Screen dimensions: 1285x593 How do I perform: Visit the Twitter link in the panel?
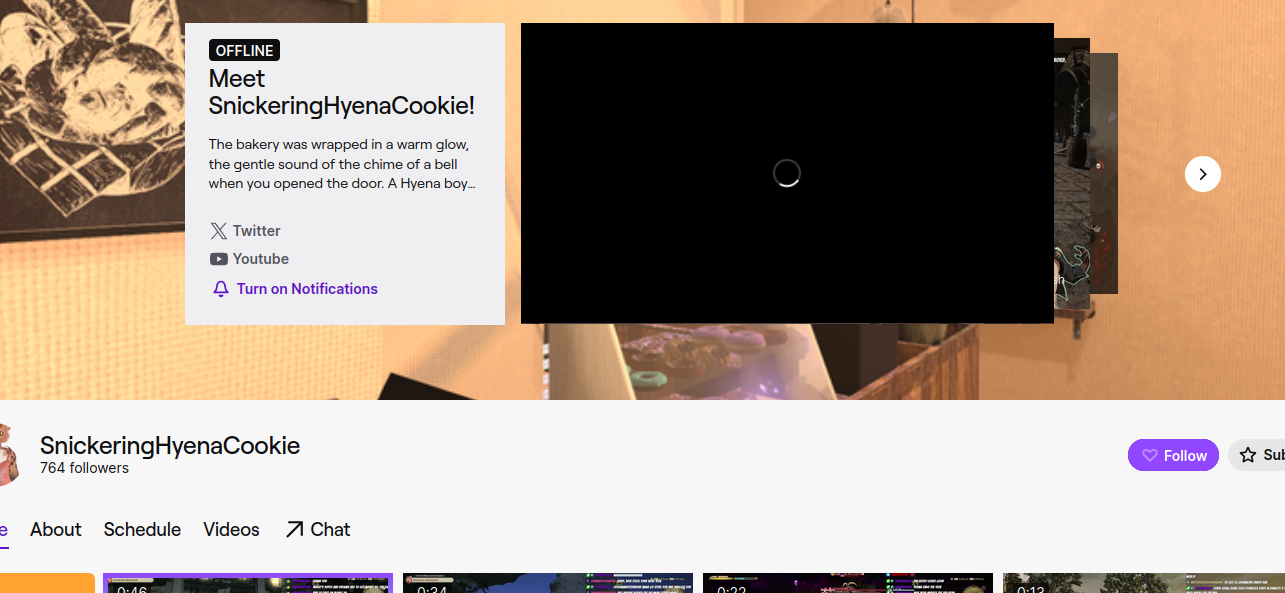pos(256,231)
